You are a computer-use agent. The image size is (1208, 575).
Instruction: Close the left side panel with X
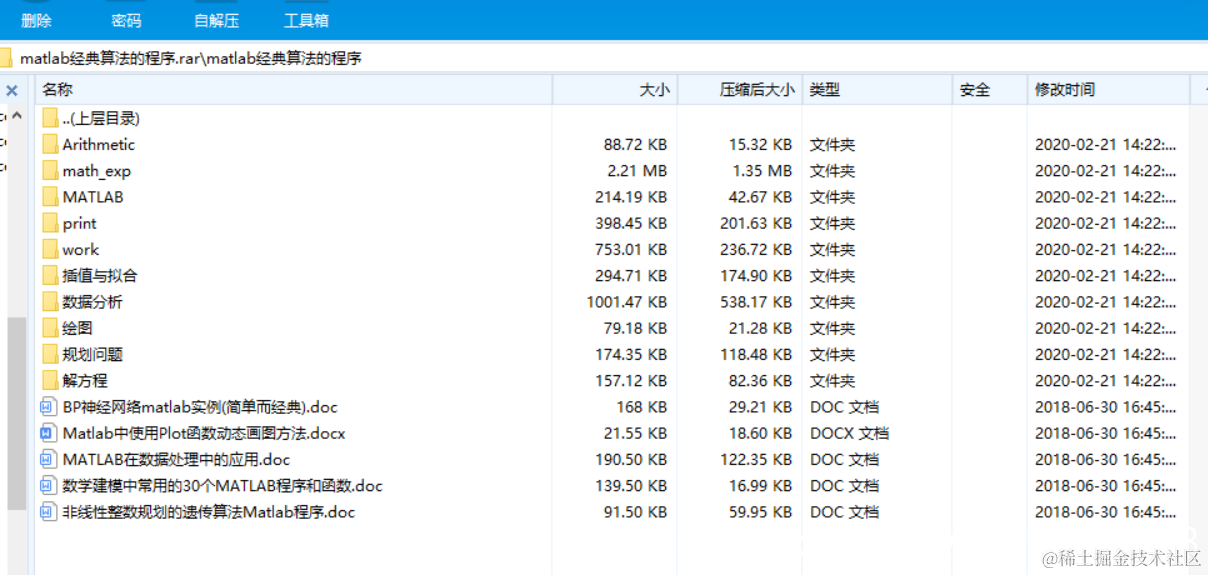(12, 90)
